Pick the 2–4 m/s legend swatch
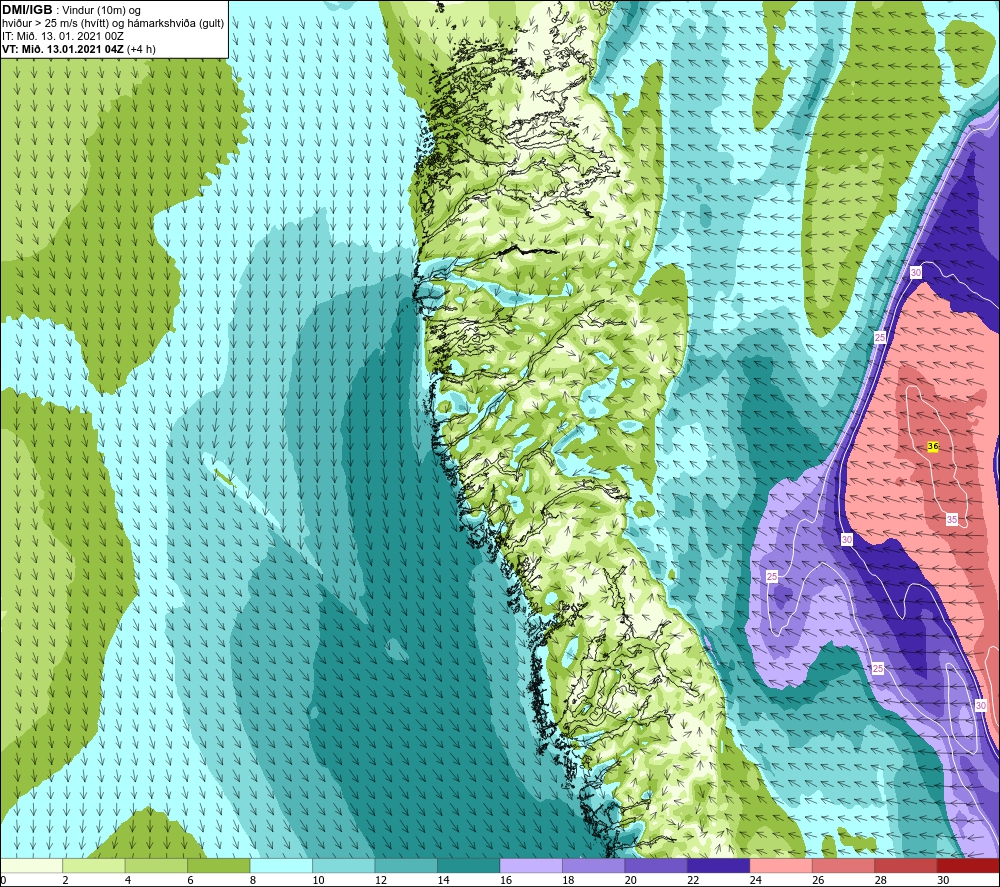Image resolution: width=1000 pixels, height=887 pixels. pyautogui.click(x=94, y=865)
